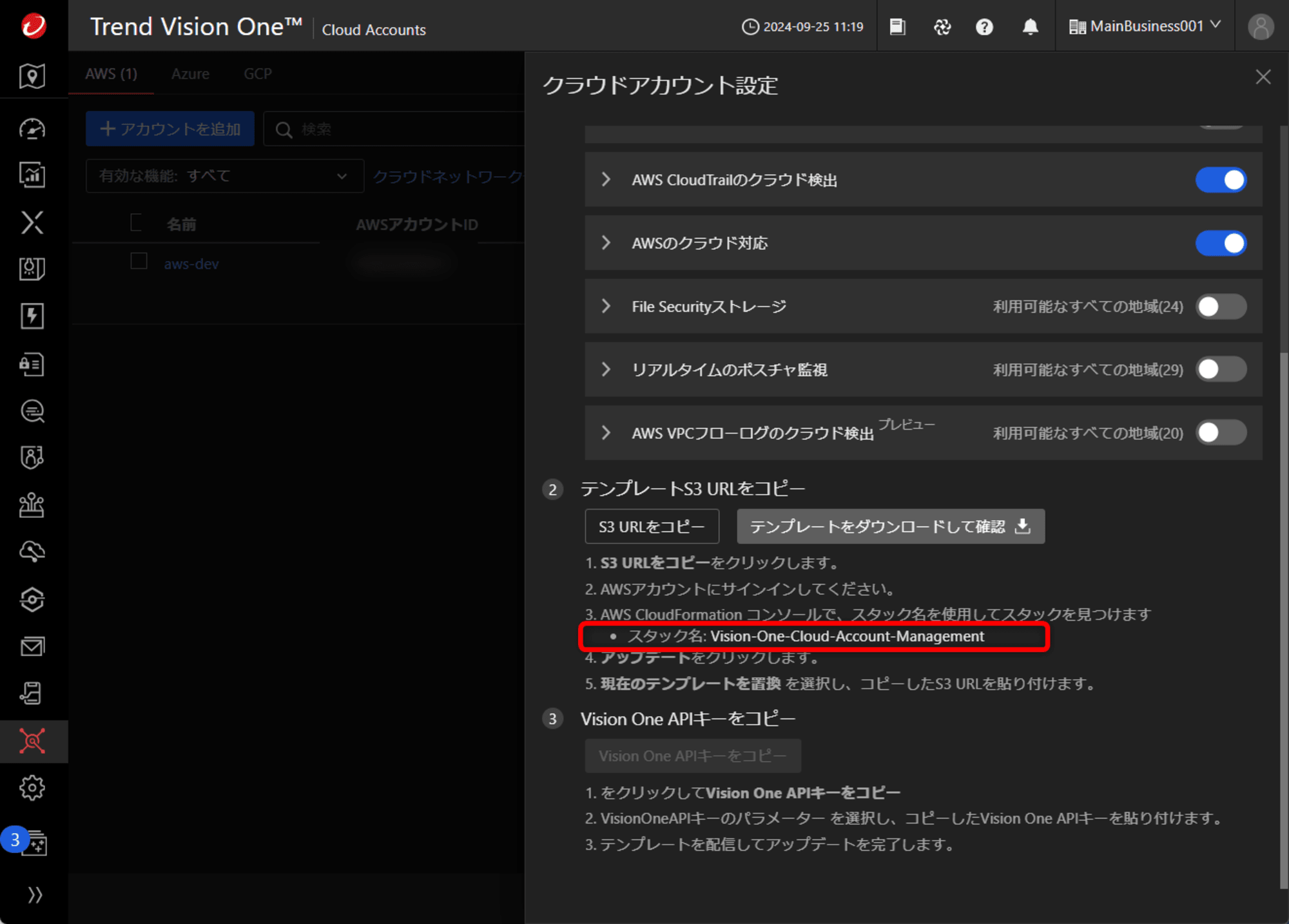Open the gear administration sidebar icon
Screen dimensions: 1289x924
(x=32, y=787)
